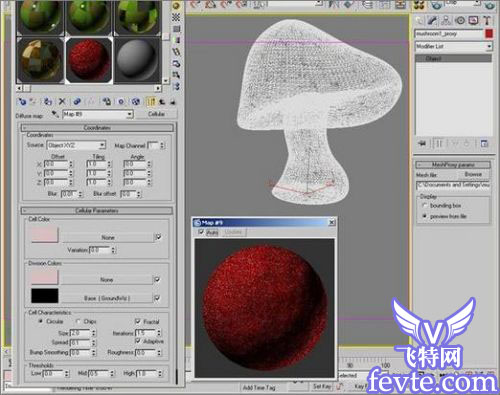This screenshot has width=500, height=395.
Task: Click the Reset Map X icon
Action: [x=62, y=101]
